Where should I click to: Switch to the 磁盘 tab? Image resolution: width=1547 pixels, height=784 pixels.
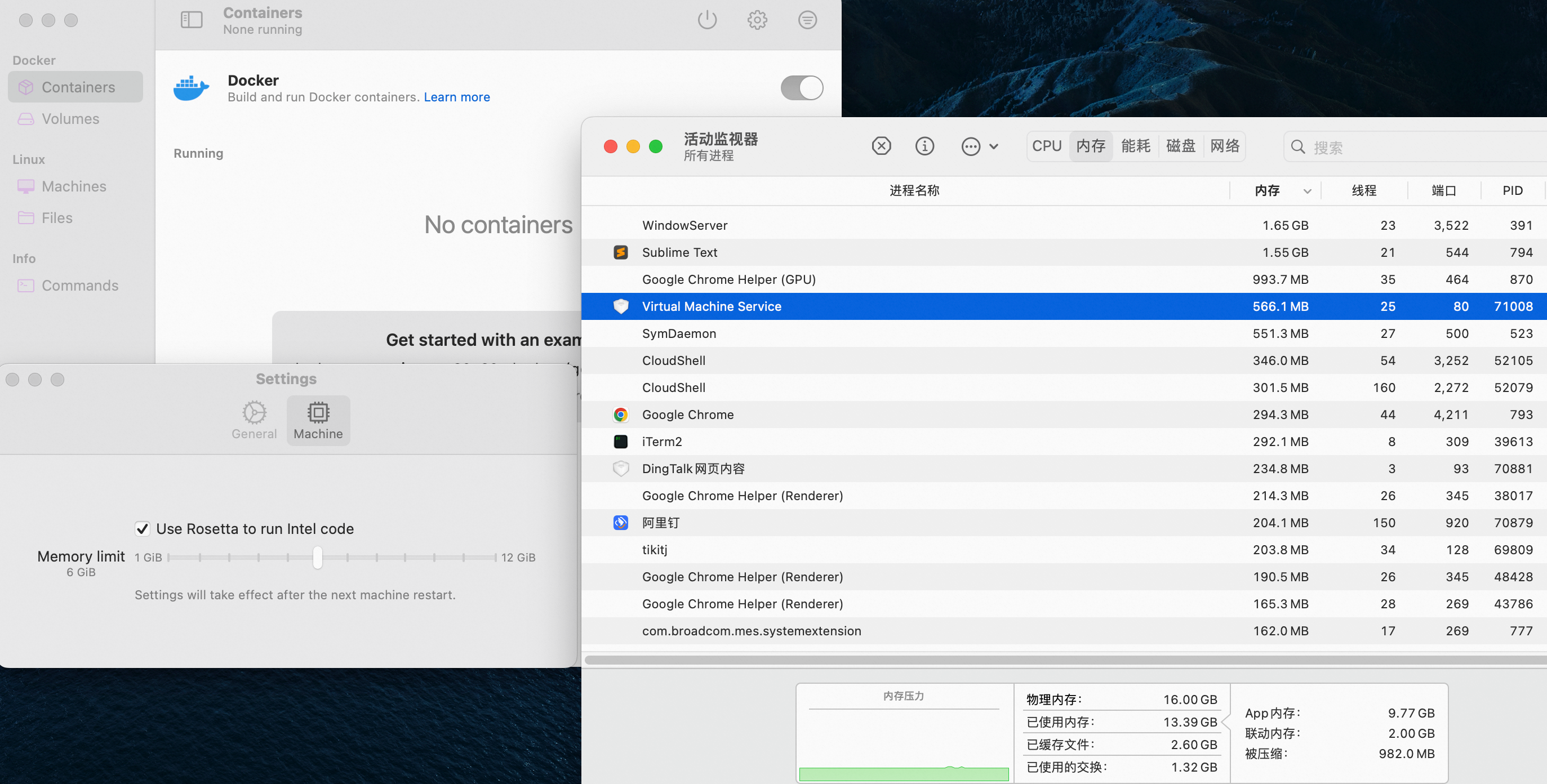(x=1180, y=146)
